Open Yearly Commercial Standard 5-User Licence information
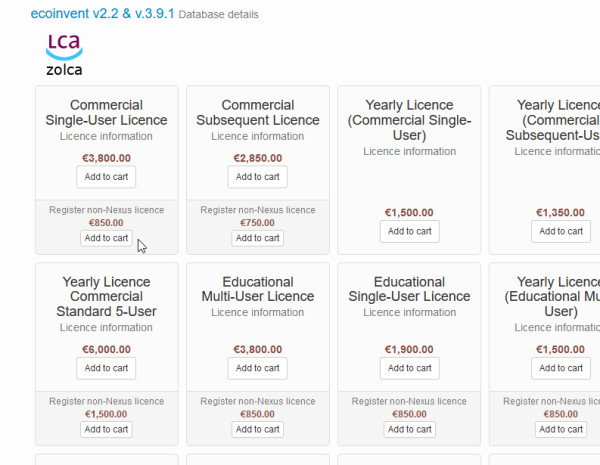 [106, 328]
